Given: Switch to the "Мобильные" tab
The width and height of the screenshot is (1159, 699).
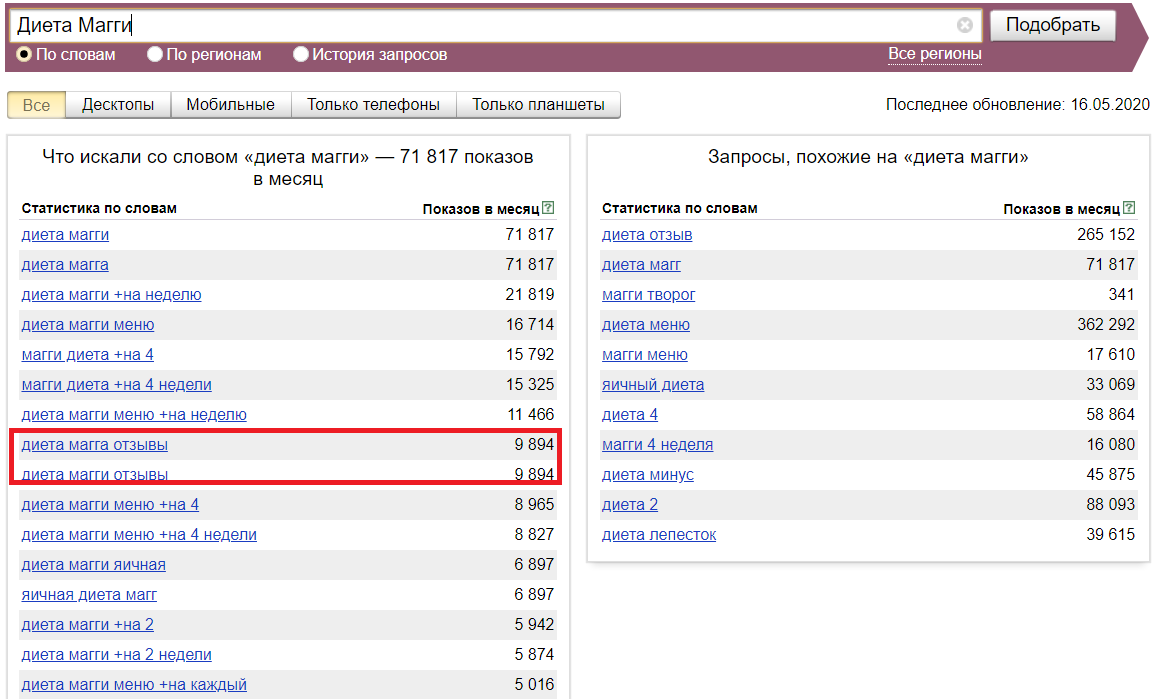Looking at the screenshot, I should tap(232, 104).
